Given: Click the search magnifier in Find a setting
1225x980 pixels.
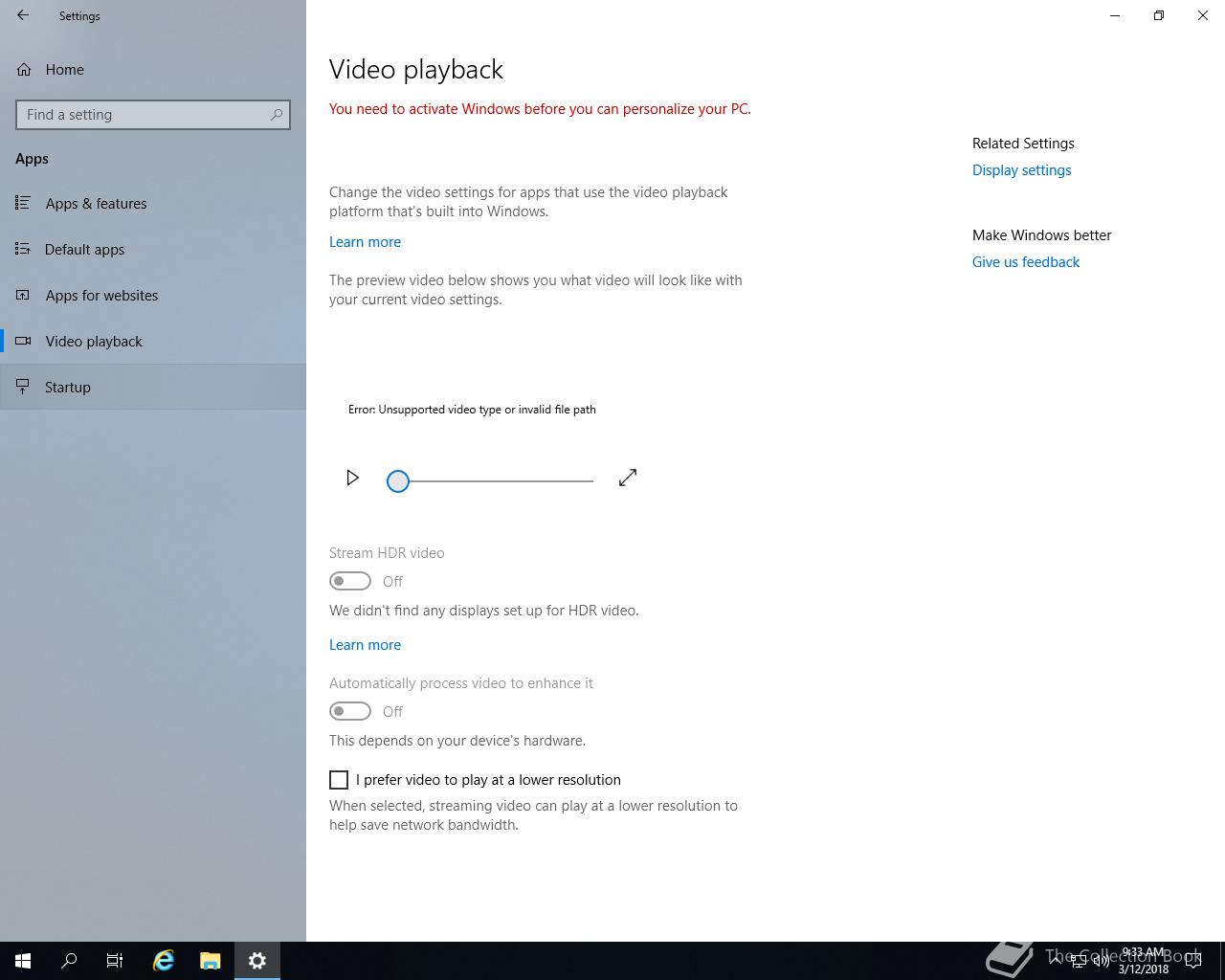Looking at the screenshot, I should coord(277,115).
